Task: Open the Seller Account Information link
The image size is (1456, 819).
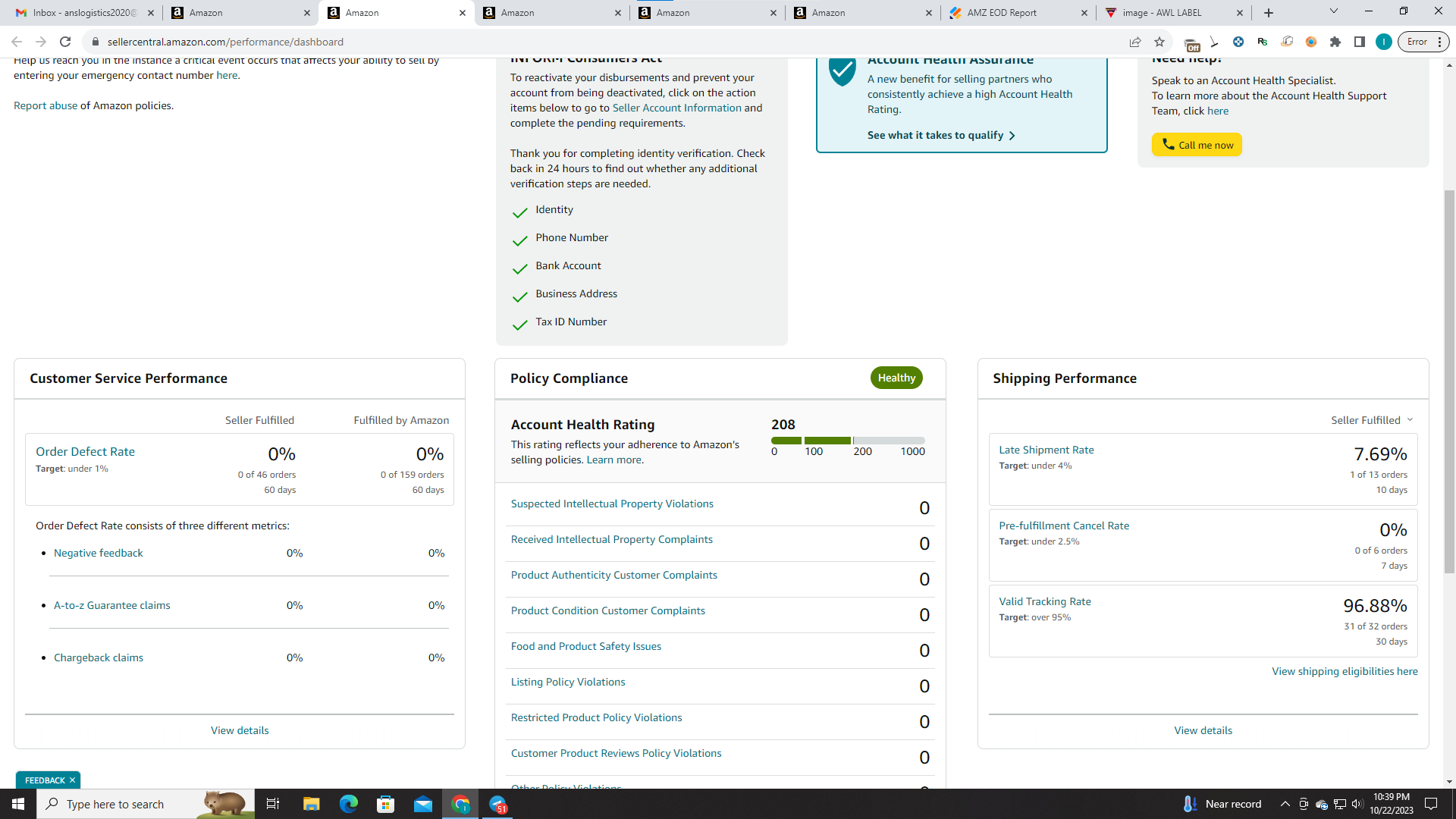Action: [676, 108]
